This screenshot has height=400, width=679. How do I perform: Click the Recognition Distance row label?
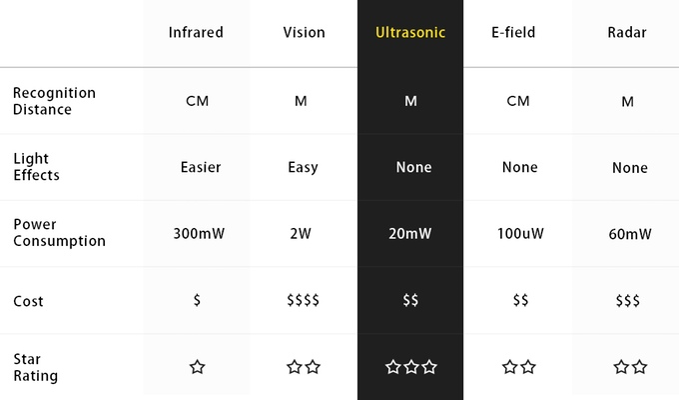tap(54, 101)
